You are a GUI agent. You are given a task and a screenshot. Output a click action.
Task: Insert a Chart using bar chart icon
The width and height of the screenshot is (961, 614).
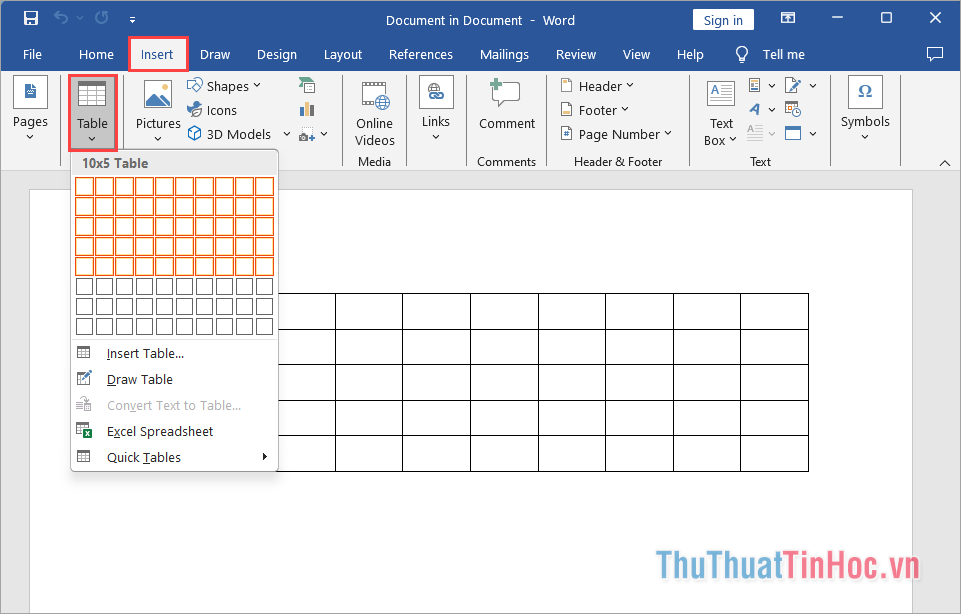point(307,110)
